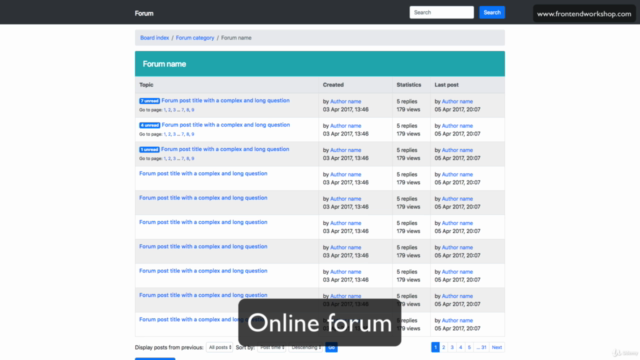This screenshot has width=640, height=360.
Task: Click the blue Go button
Action: click(331, 347)
